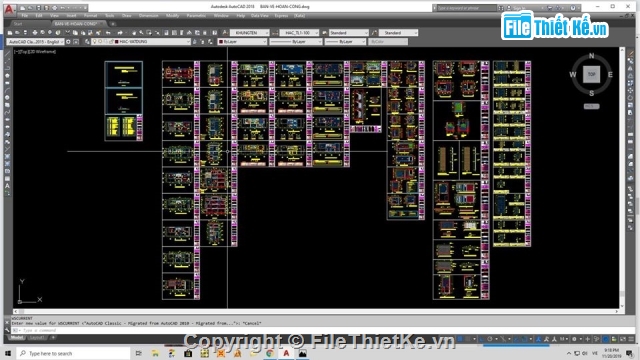Toggle the layer lock icon
The width and height of the screenshot is (640, 360).
[110, 42]
